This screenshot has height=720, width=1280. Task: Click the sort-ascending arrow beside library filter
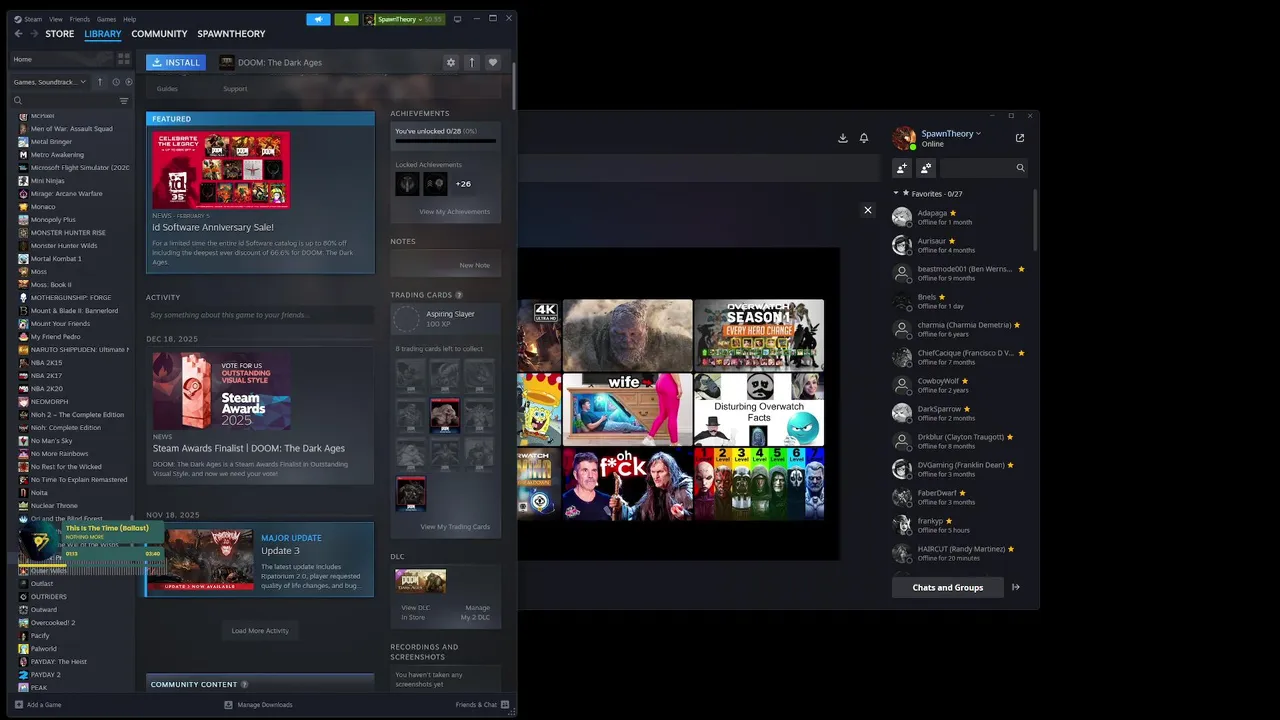point(100,82)
